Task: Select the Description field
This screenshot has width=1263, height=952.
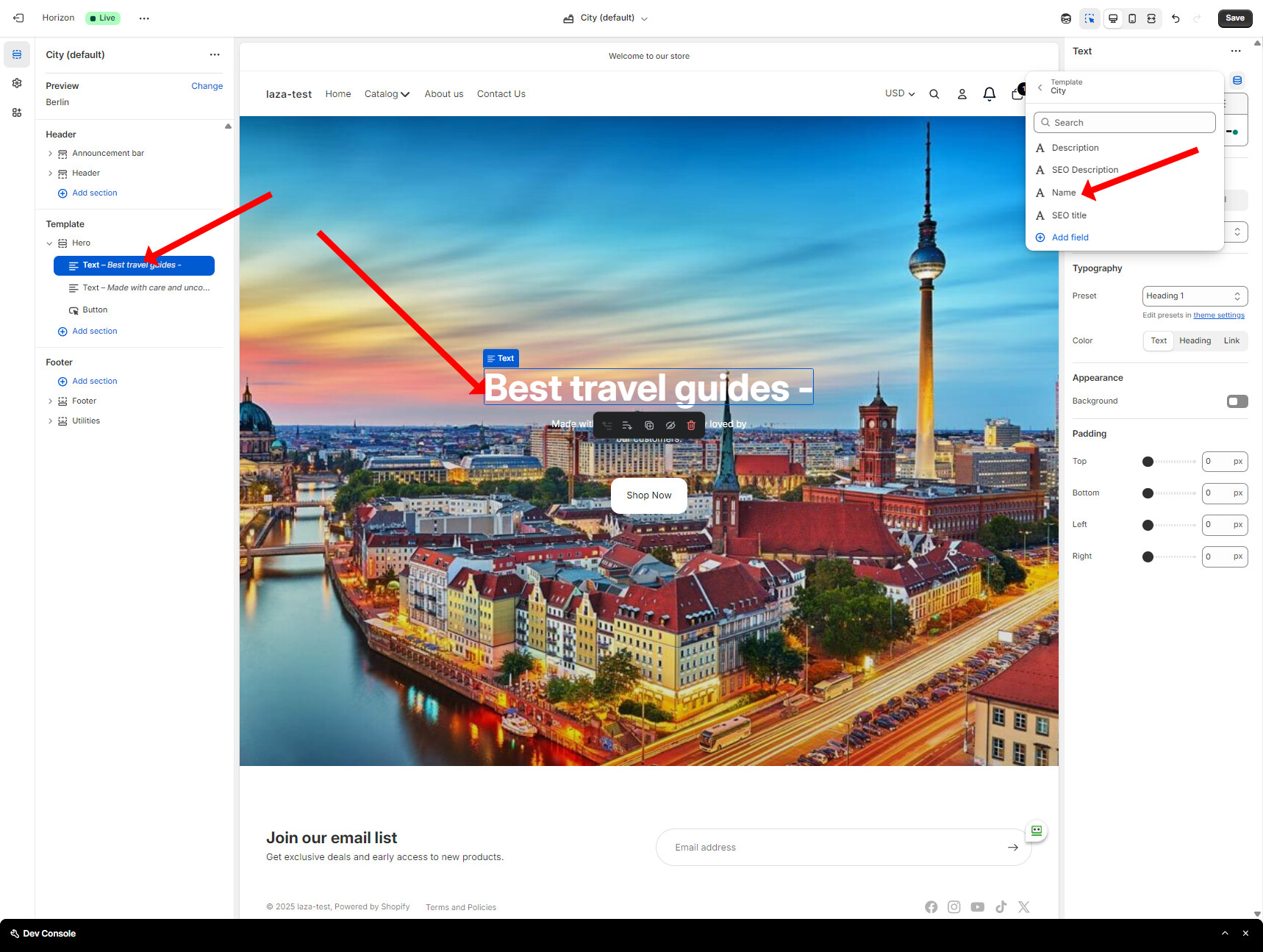Action: click(x=1124, y=148)
